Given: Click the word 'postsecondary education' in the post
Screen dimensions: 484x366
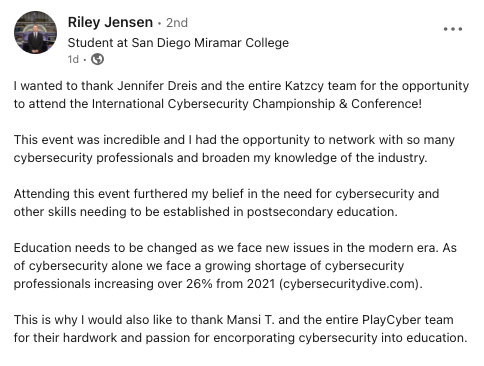Looking at the screenshot, I should pyautogui.click(x=322, y=212).
